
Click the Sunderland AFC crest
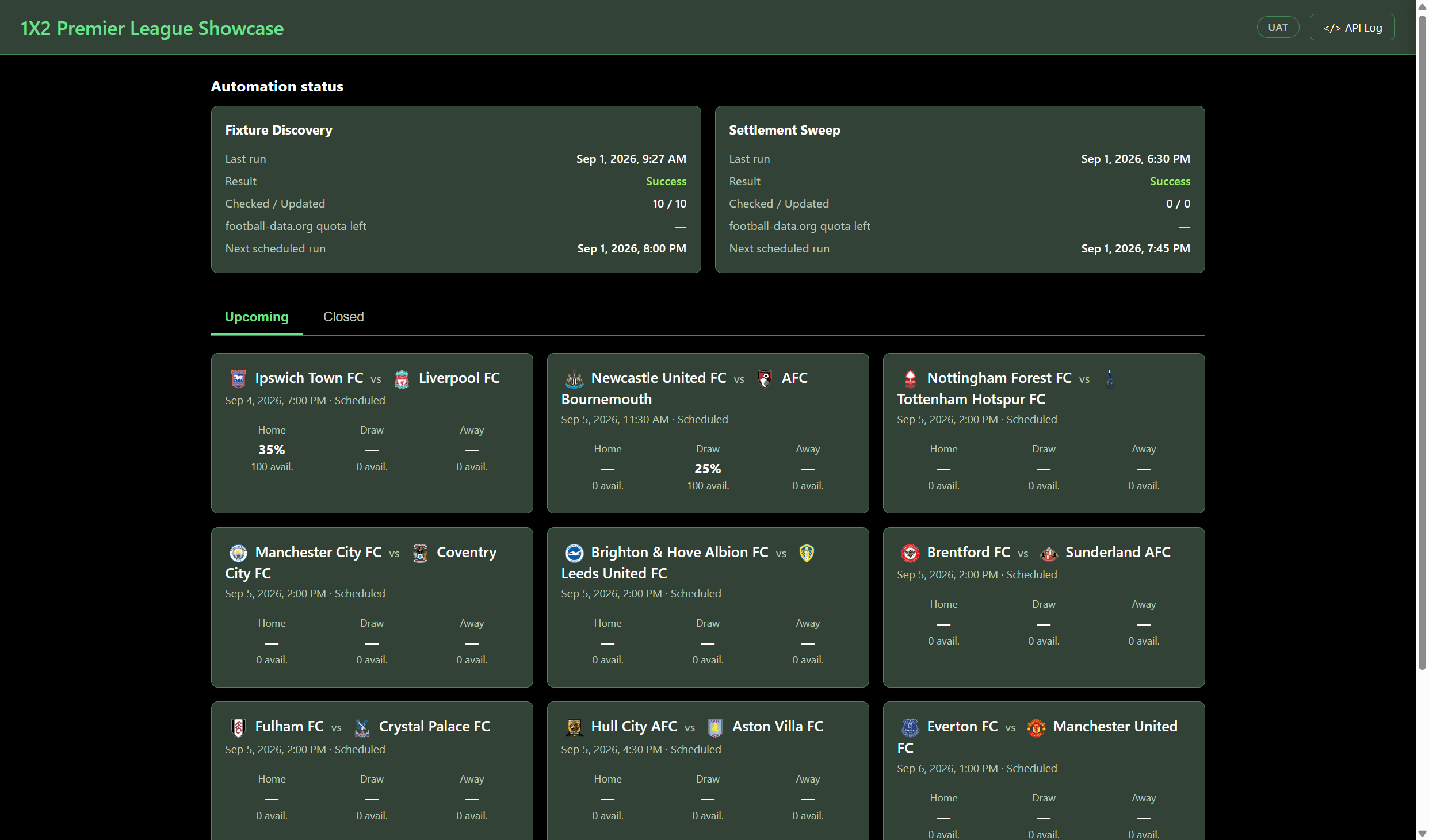[x=1049, y=553]
